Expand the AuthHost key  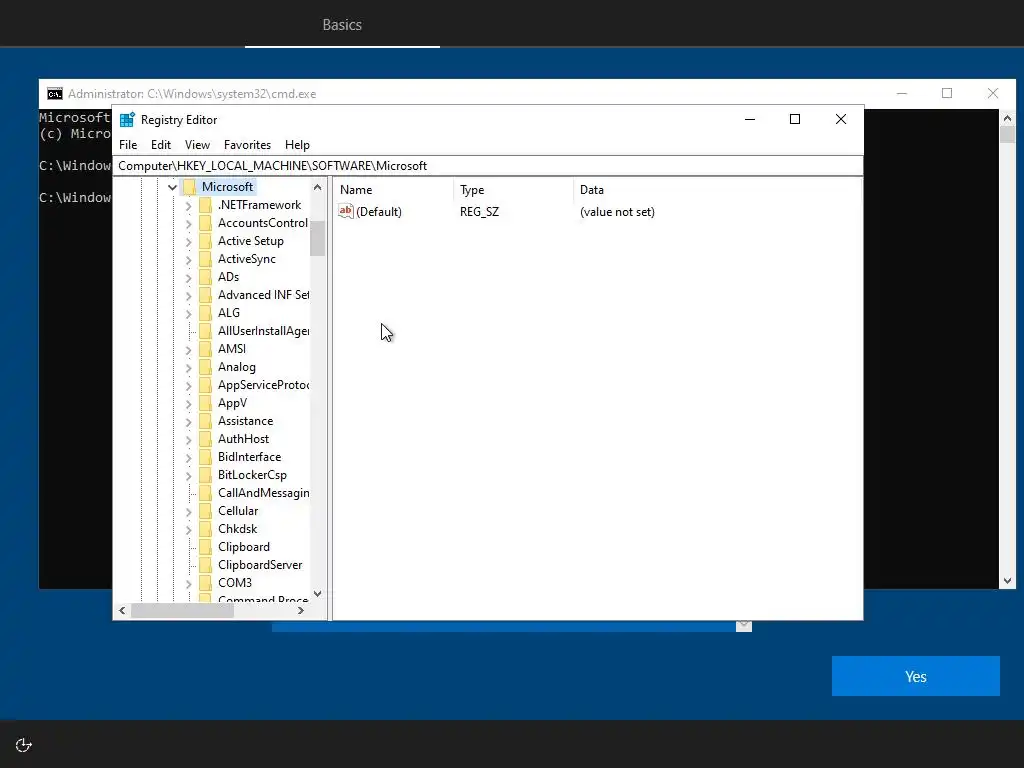pyautogui.click(x=189, y=440)
